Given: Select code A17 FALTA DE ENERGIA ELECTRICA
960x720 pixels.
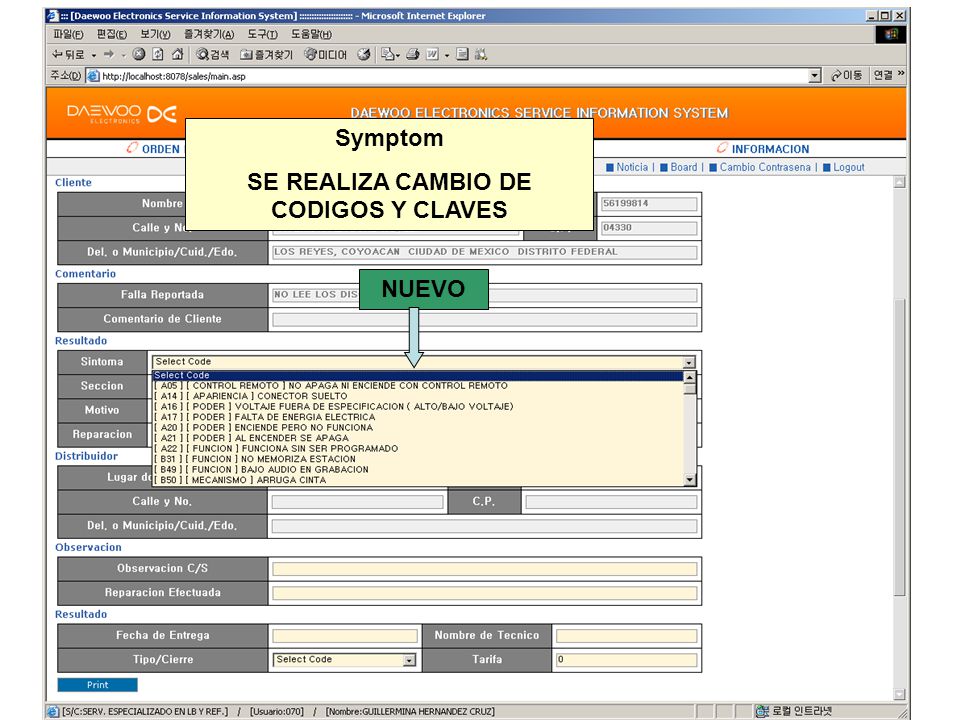Looking at the screenshot, I should [x=418, y=417].
